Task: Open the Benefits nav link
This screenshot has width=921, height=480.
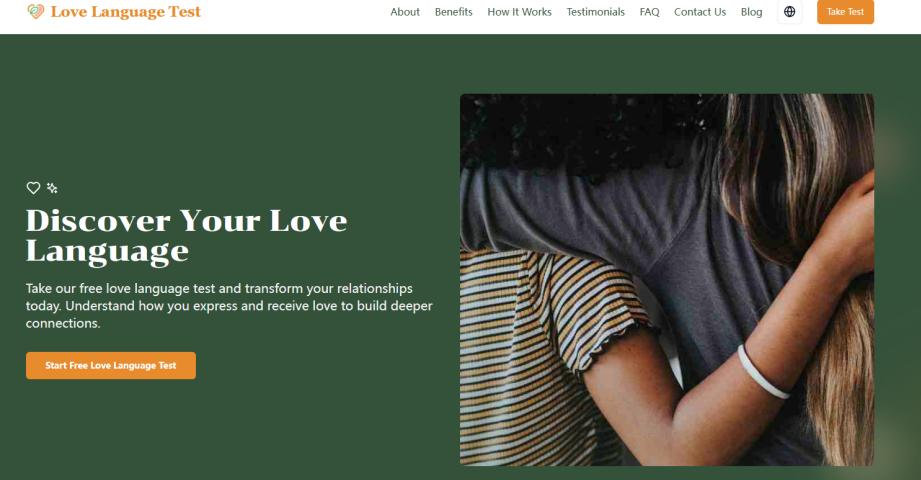Action: (x=453, y=12)
